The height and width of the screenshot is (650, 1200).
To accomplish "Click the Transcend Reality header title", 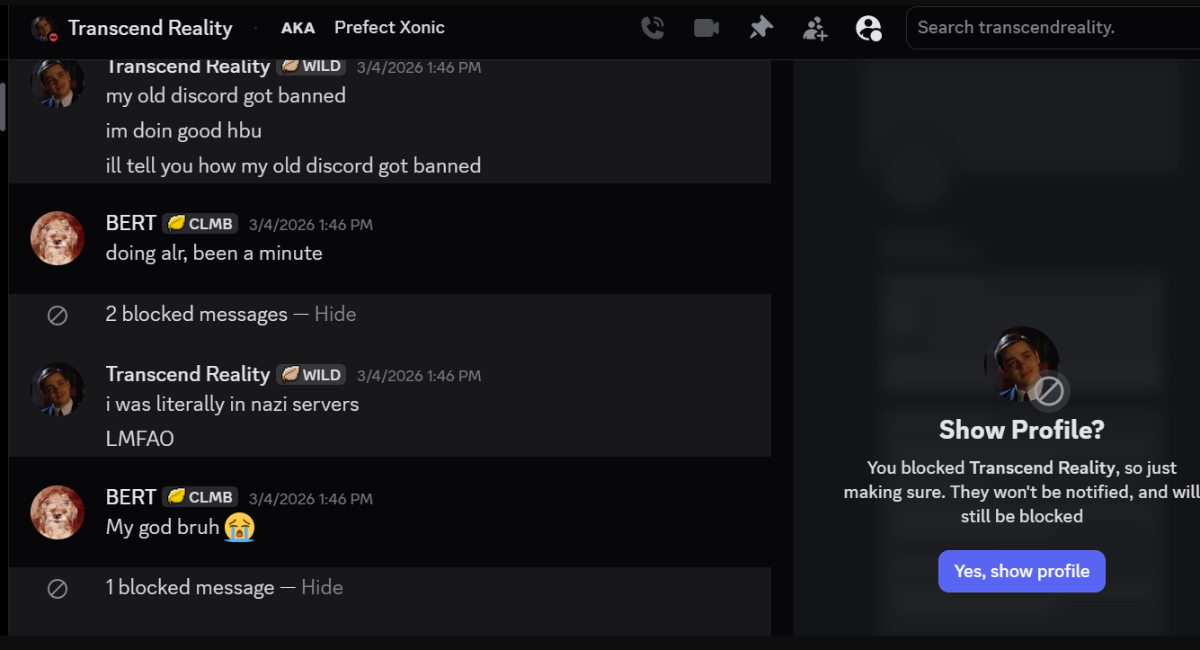I will pos(150,28).
